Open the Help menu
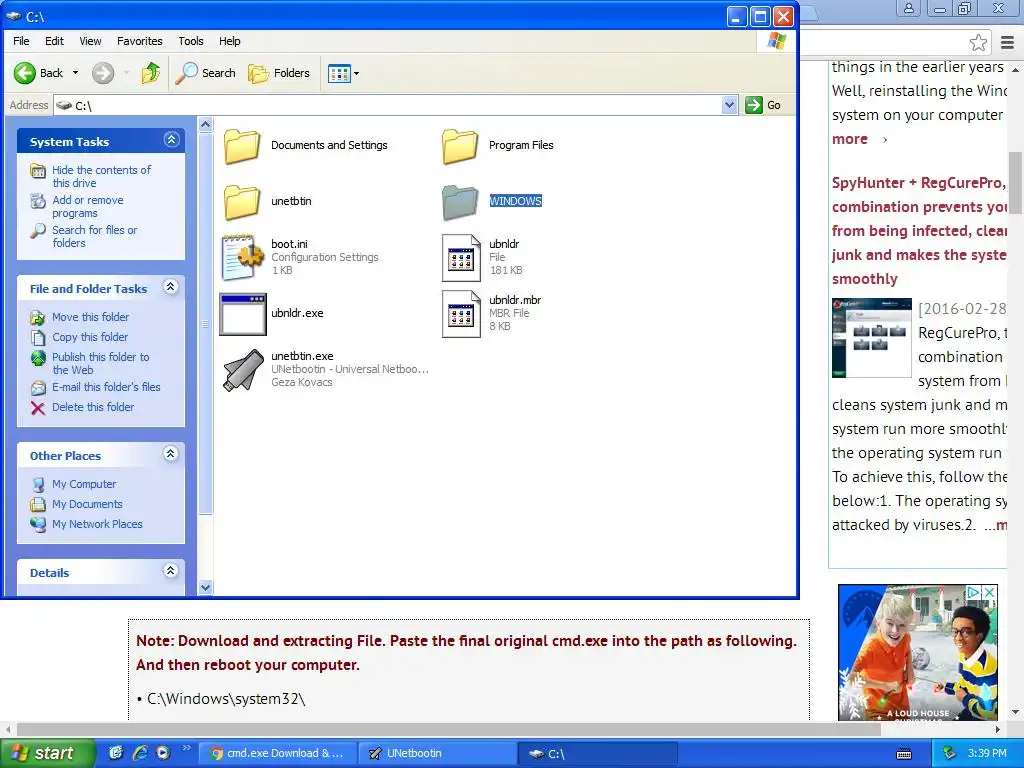The width and height of the screenshot is (1024, 768). (x=229, y=41)
